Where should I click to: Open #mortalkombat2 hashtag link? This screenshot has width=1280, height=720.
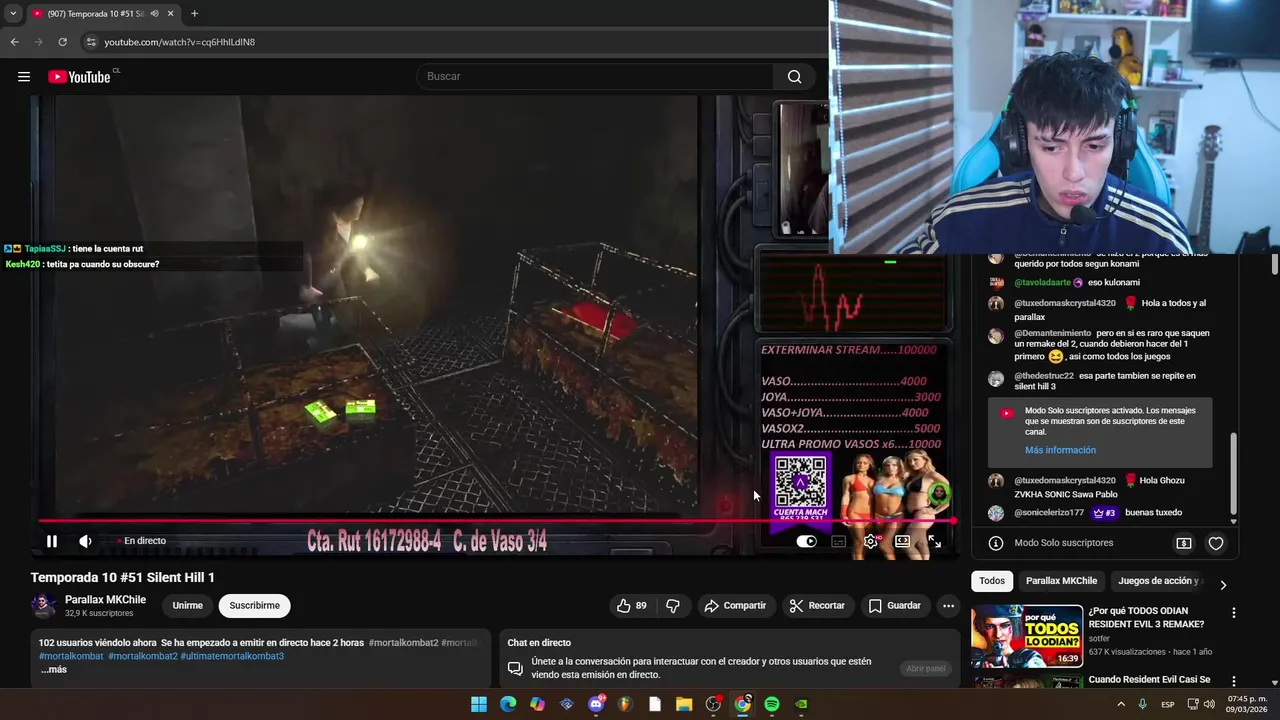coord(143,656)
